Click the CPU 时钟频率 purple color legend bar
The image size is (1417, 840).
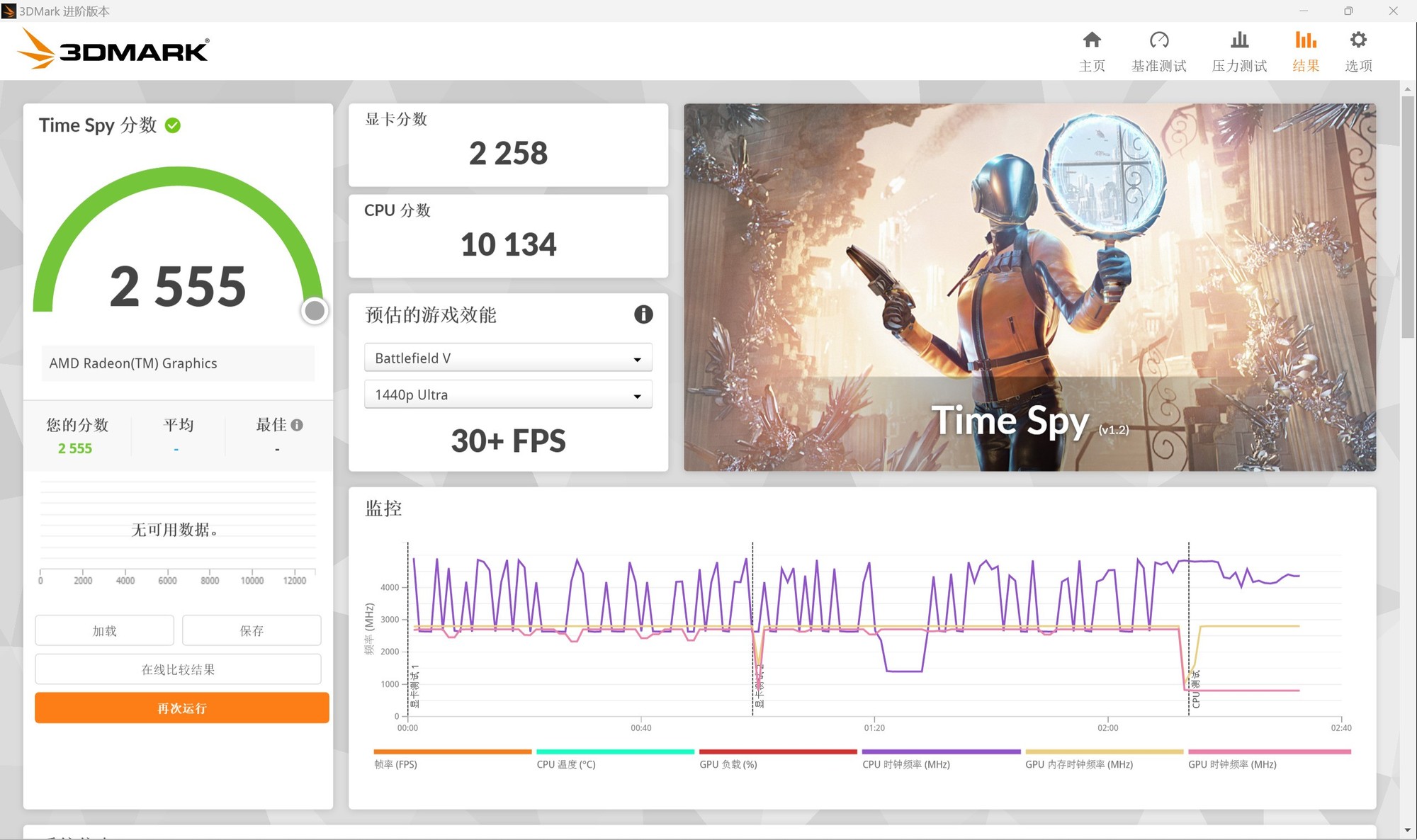941,751
